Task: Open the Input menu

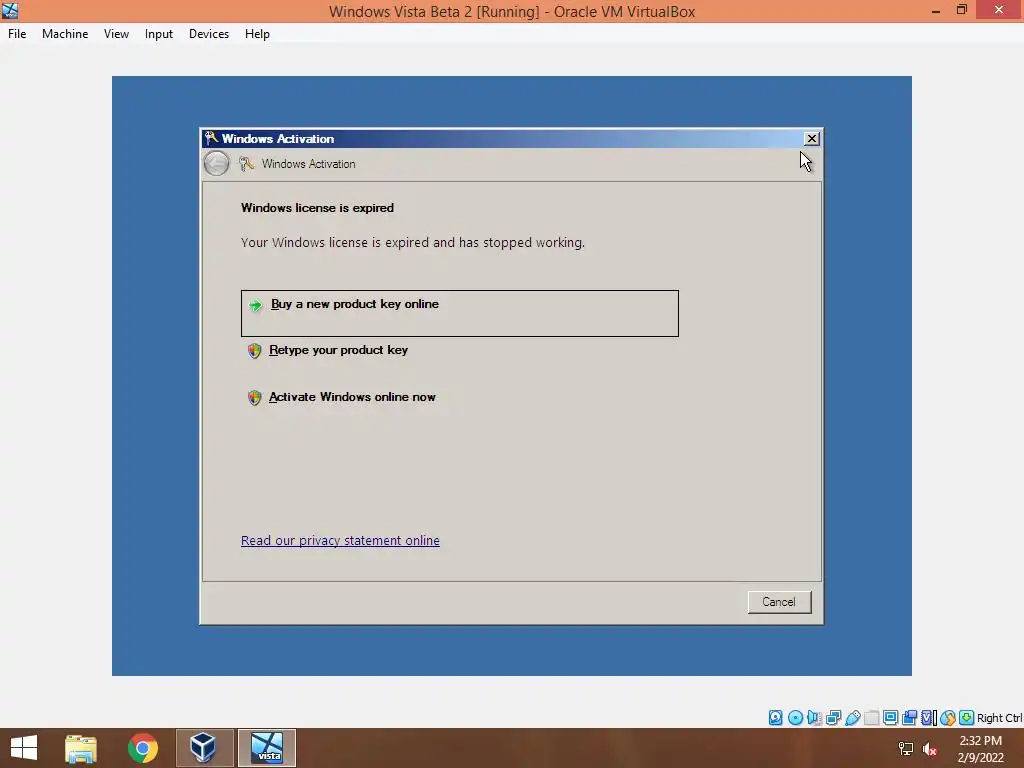Action: [159, 34]
